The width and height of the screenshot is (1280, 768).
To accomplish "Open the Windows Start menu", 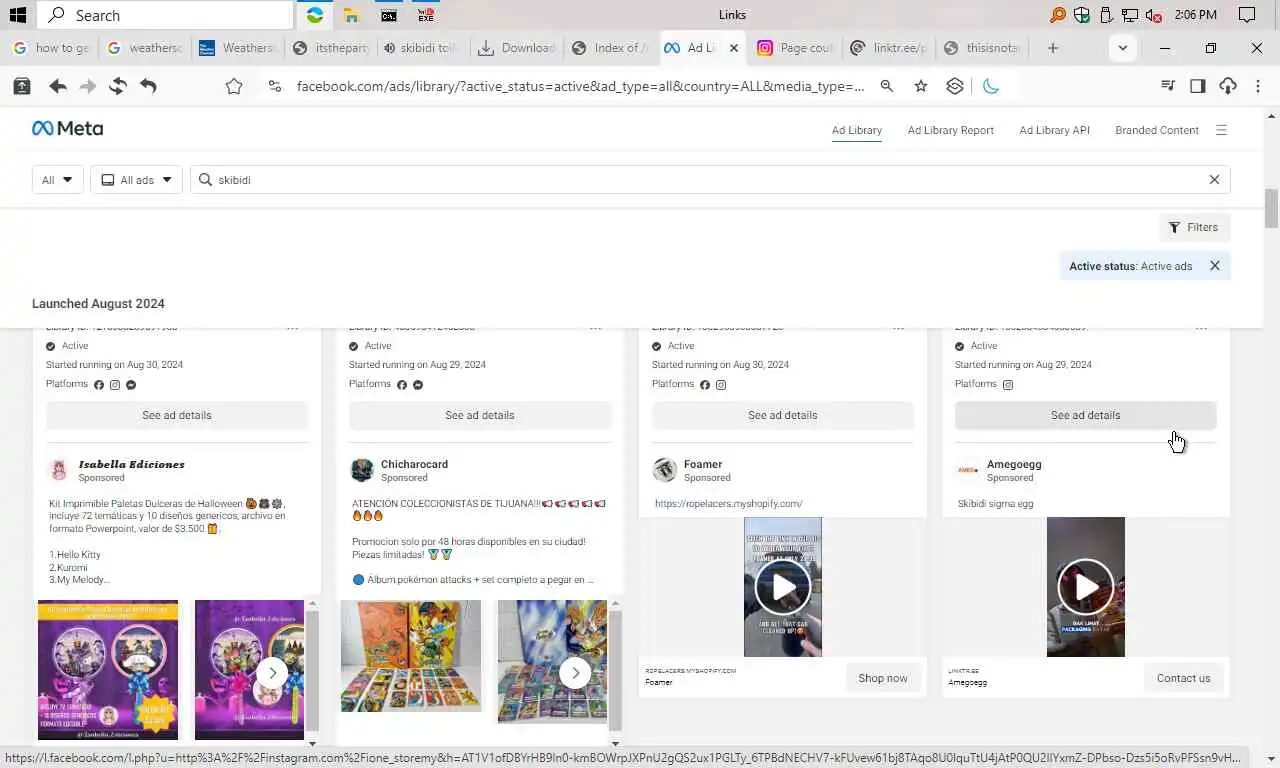I will click(x=17, y=15).
